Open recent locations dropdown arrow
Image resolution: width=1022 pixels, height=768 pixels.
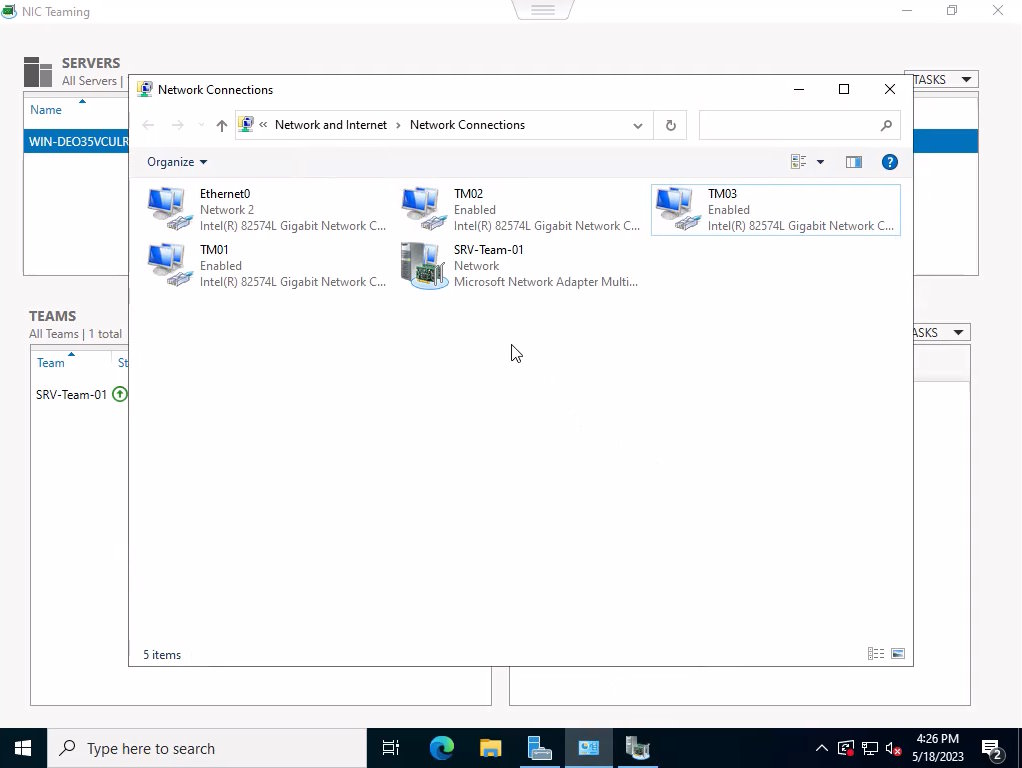click(201, 125)
